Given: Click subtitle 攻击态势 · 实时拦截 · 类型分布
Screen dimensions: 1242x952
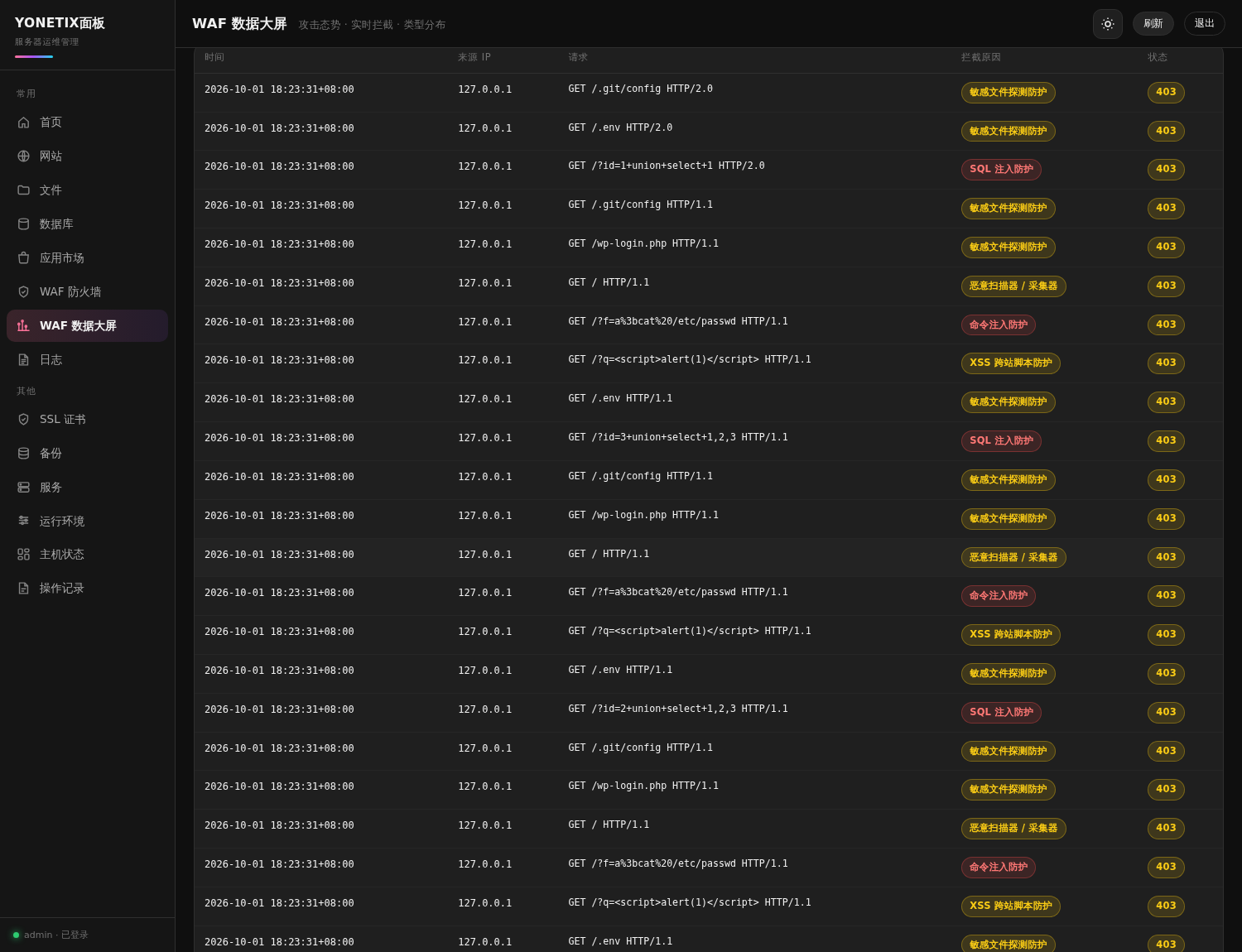Looking at the screenshot, I should 372,25.
